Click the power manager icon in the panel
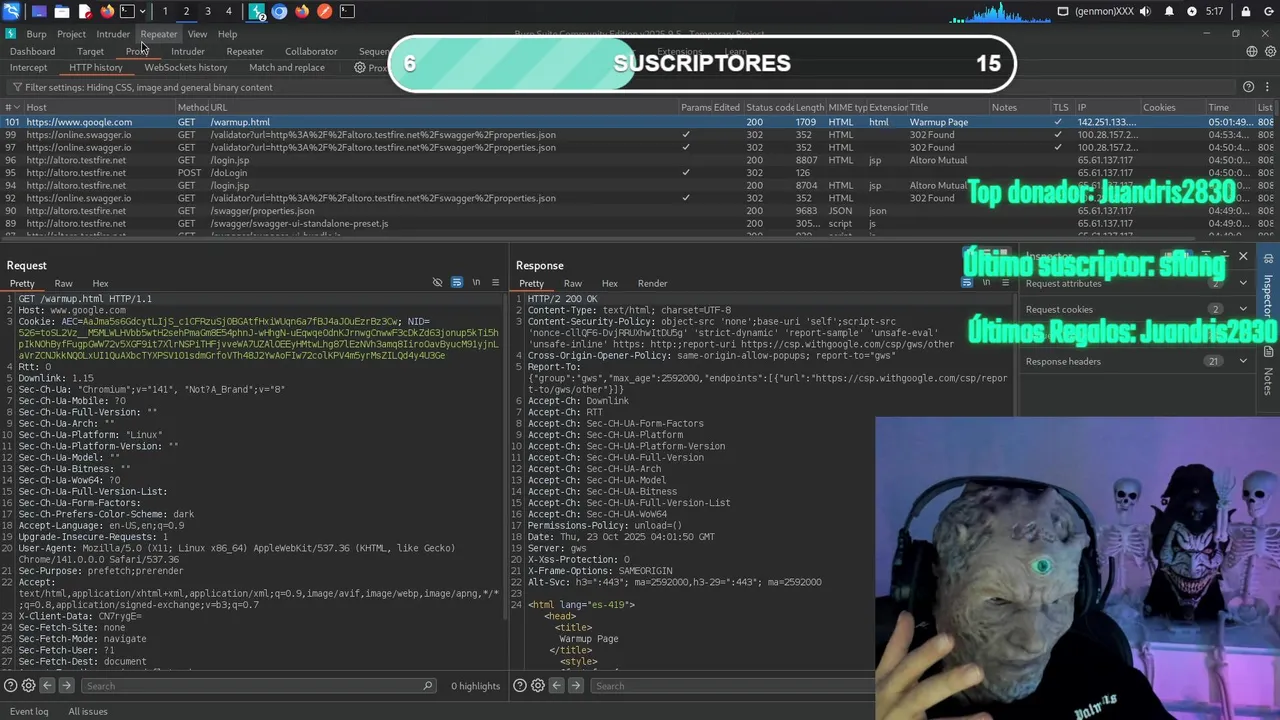This screenshot has width=1280, height=720. tap(1192, 11)
